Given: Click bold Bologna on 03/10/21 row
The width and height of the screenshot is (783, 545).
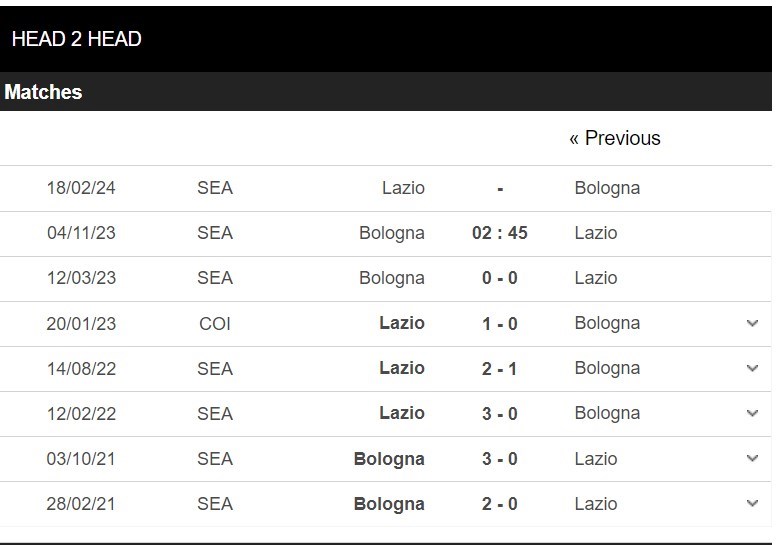Looking at the screenshot, I should coord(389,459).
